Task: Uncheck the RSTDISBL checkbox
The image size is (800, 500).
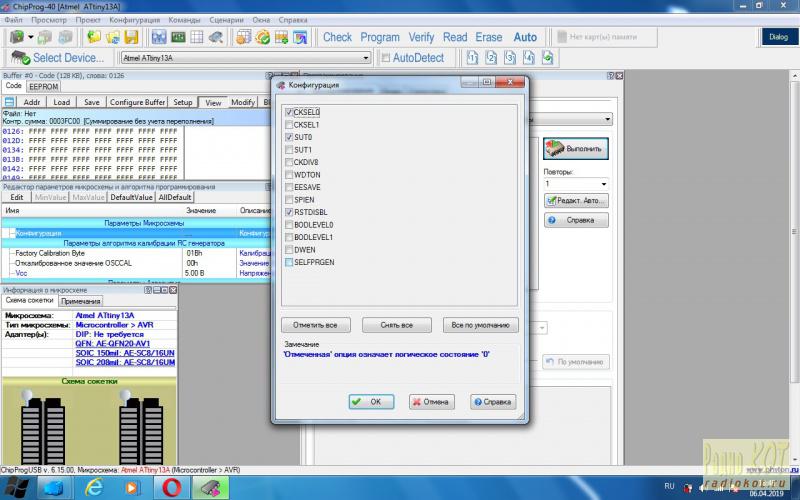Action: (x=289, y=212)
